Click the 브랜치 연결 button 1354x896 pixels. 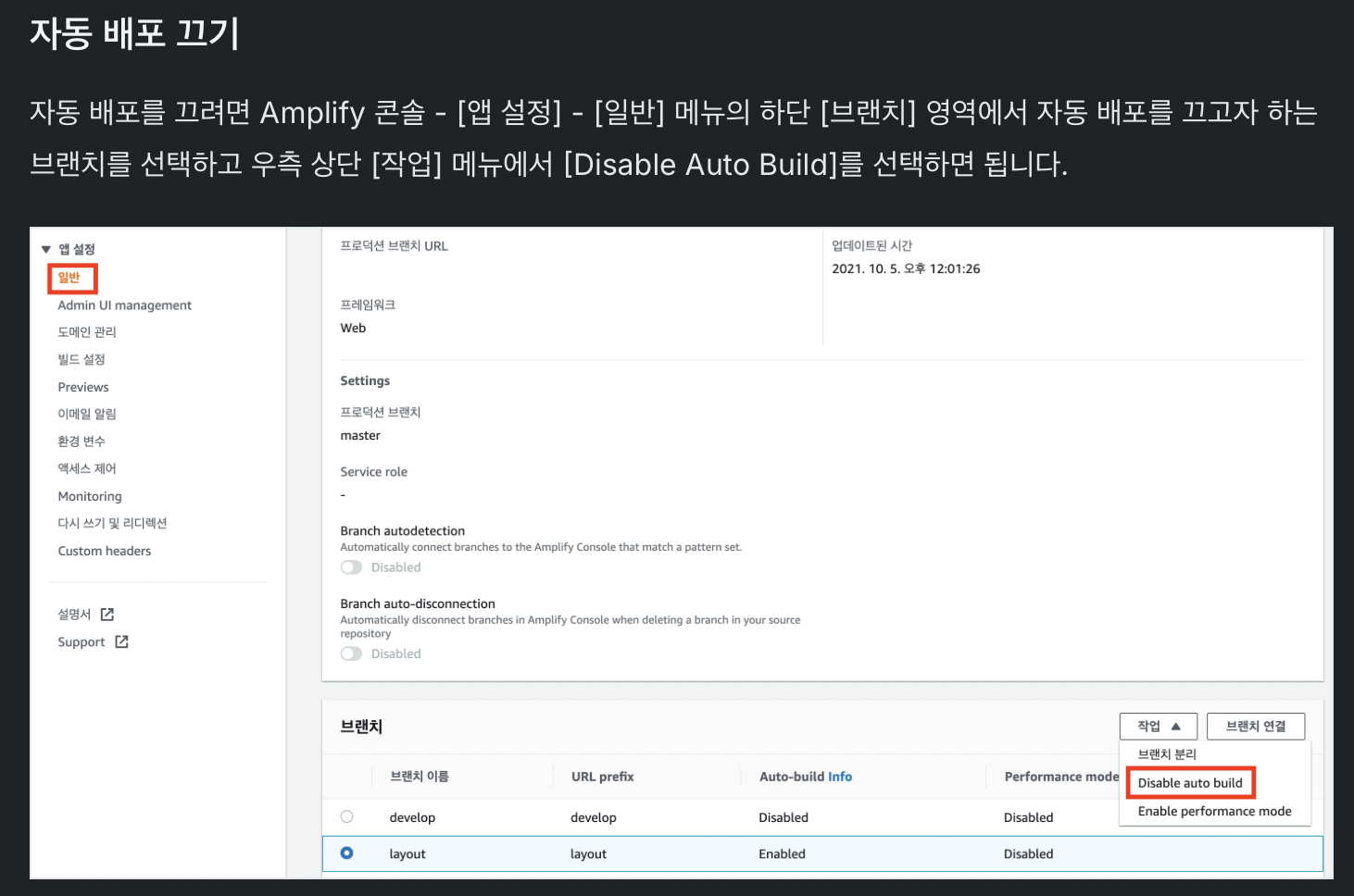(x=1256, y=727)
